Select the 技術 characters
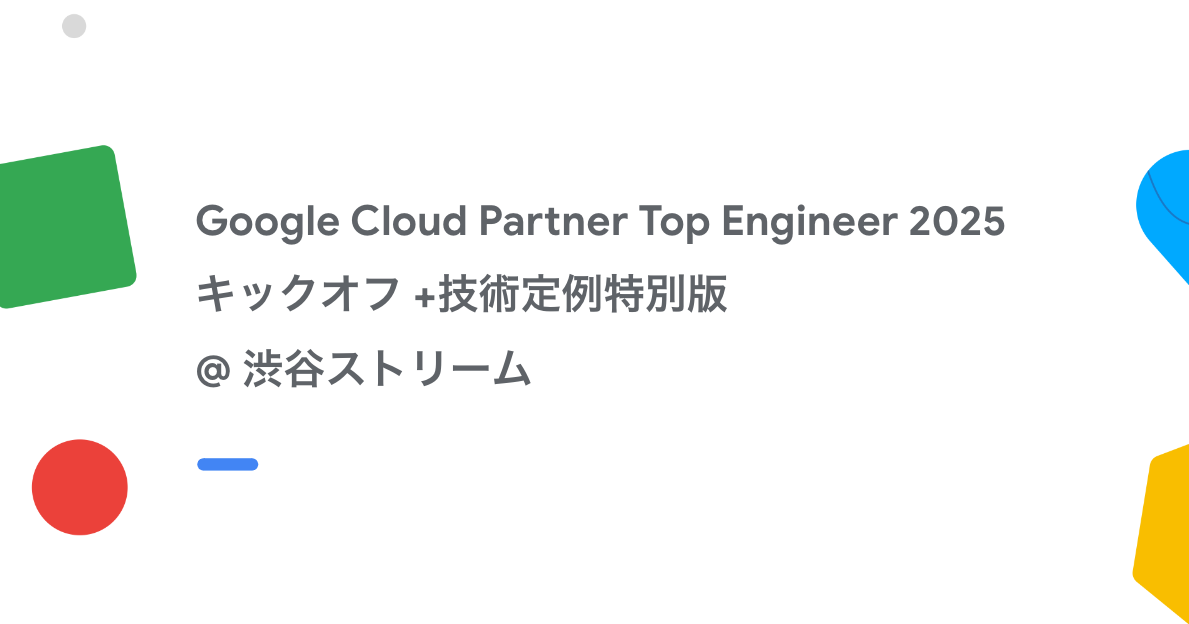Viewport: 1189px width, 624px height. (478, 294)
